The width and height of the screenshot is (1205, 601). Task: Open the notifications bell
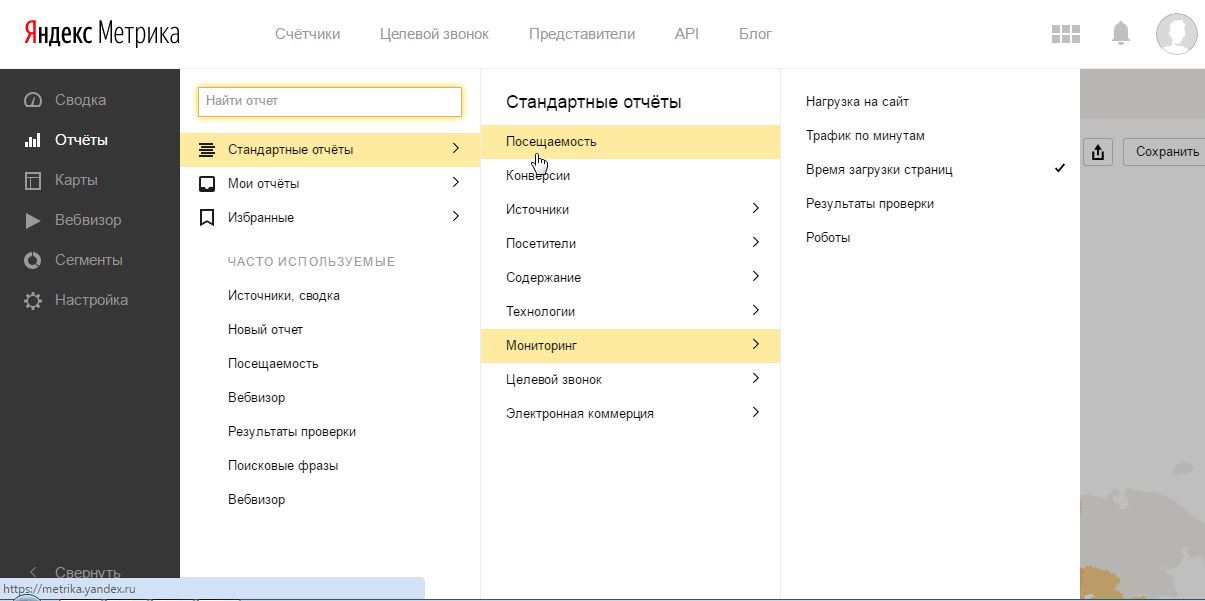[1121, 34]
